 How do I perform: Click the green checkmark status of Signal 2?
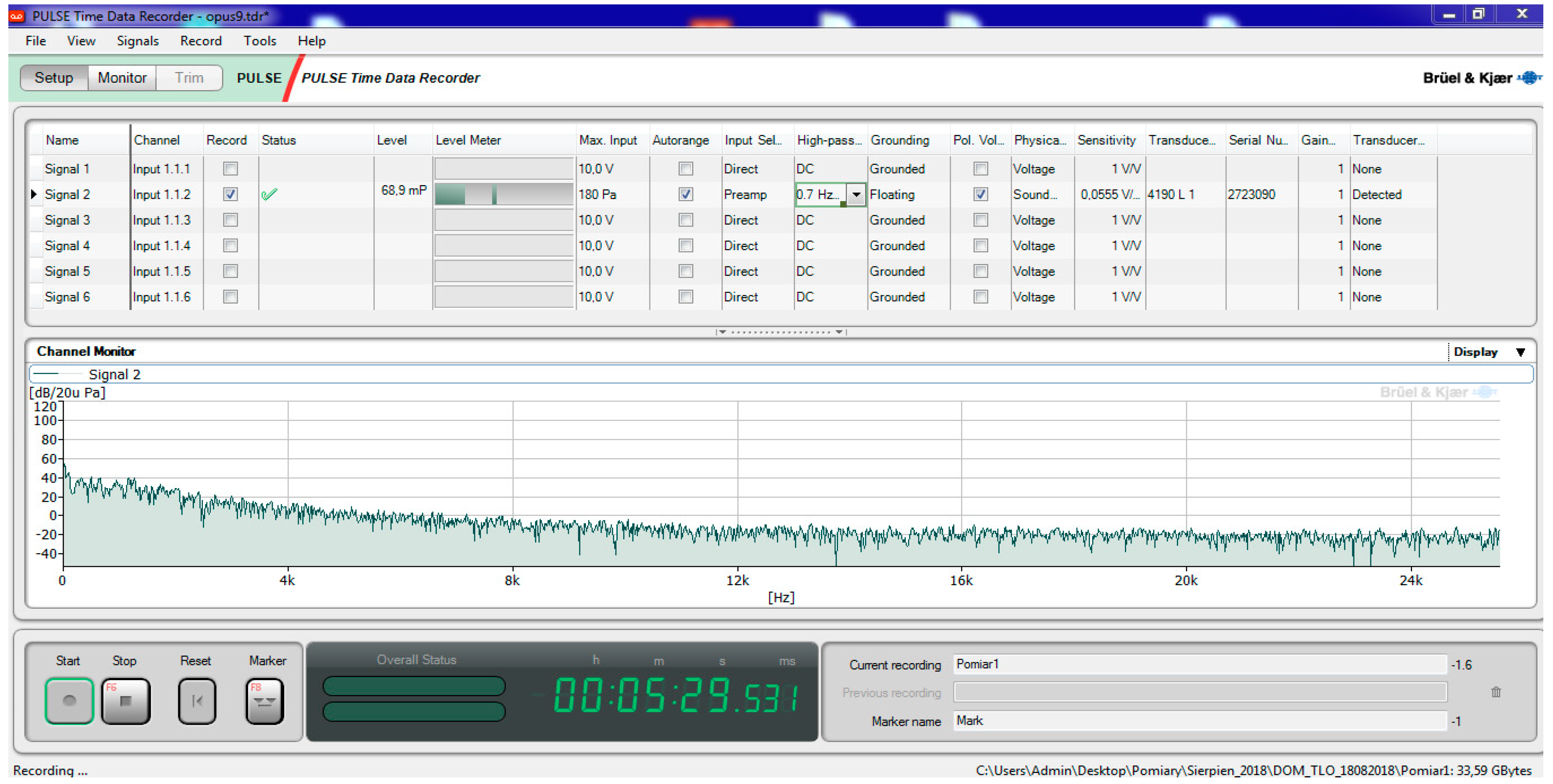click(x=269, y=195)
